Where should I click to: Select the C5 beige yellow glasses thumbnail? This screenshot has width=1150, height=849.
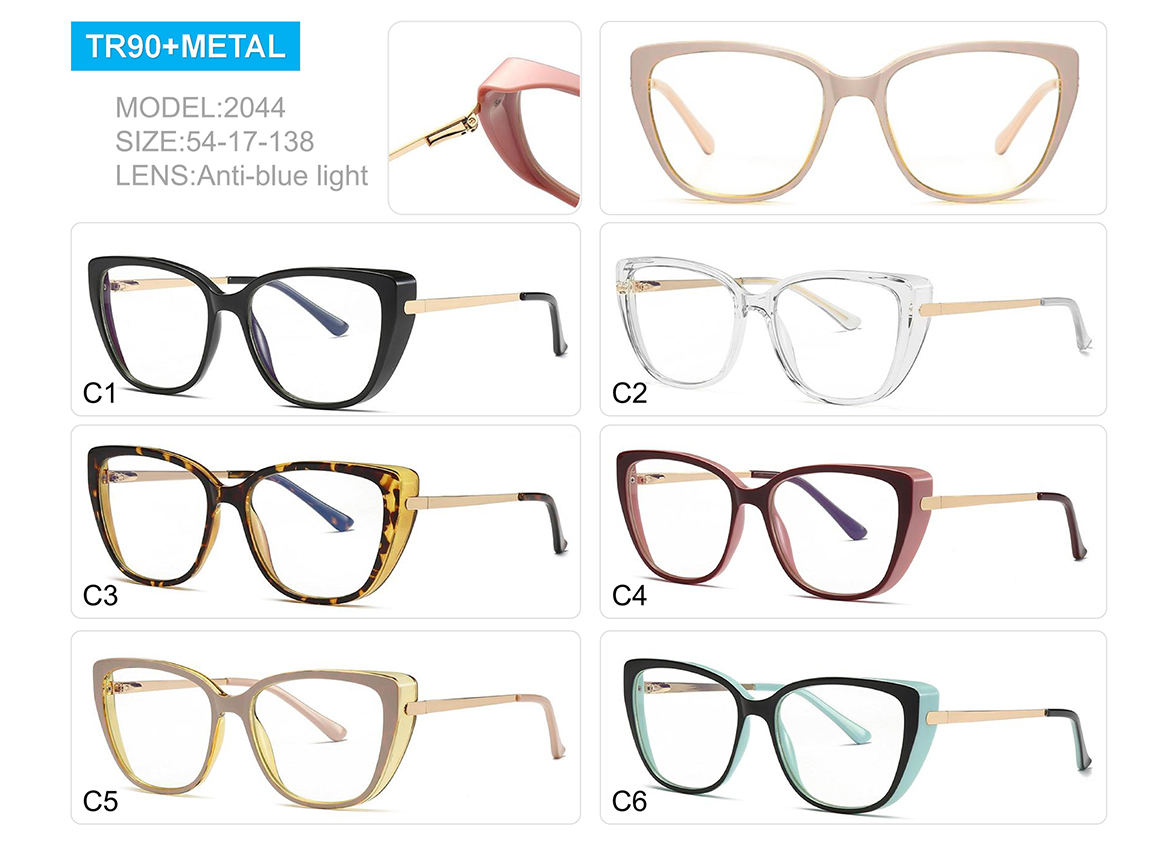click(x=326, y=727)
